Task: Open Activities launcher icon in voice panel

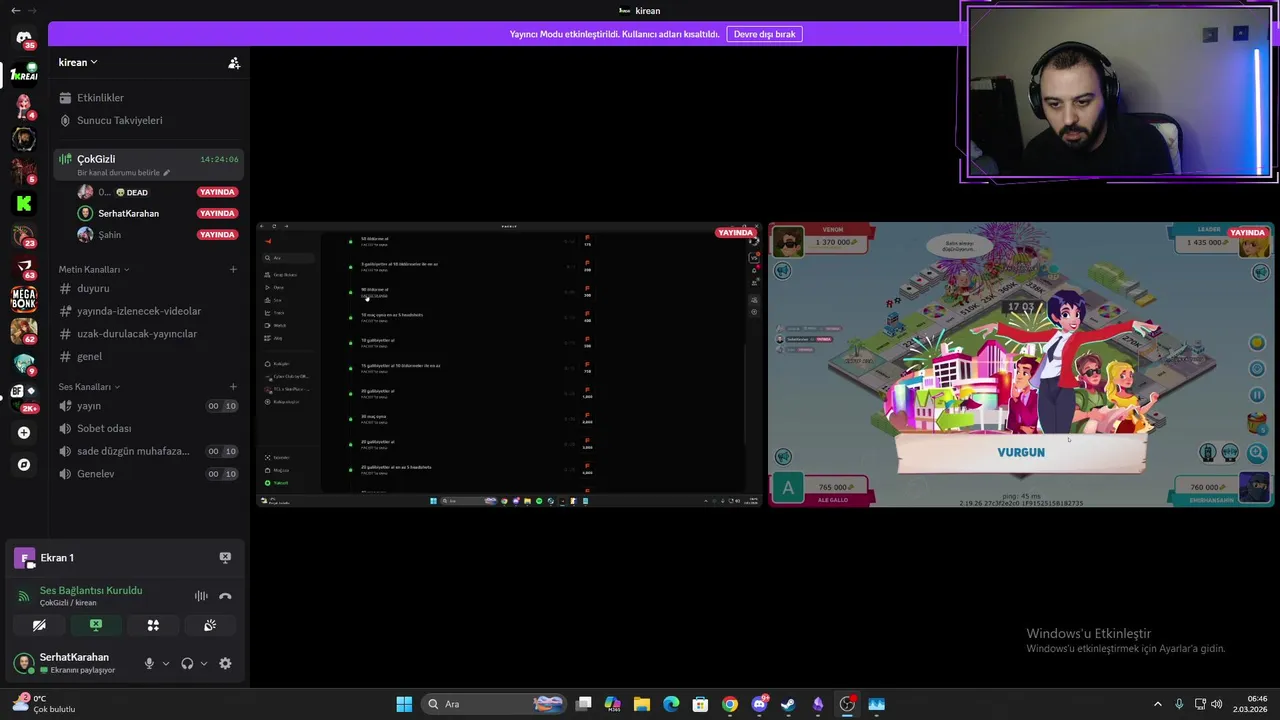Action: pyautogui.click(x=153, y=625)
